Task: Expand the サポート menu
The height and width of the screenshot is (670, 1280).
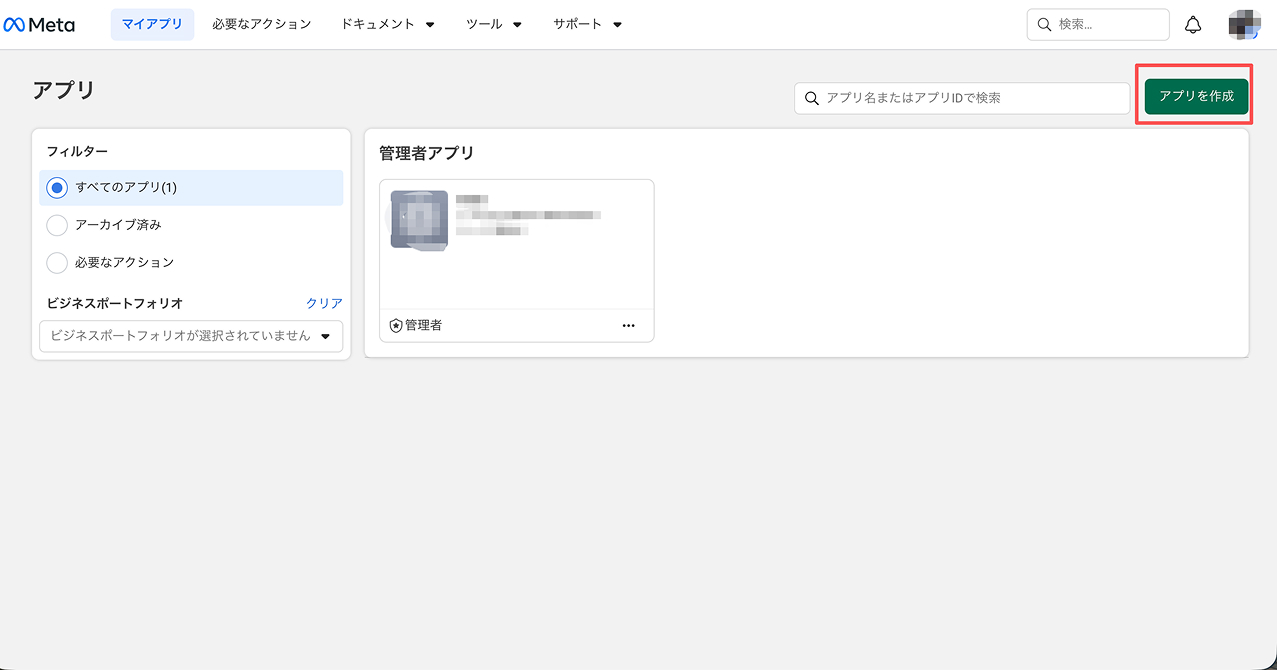Action: click(587, 24)
